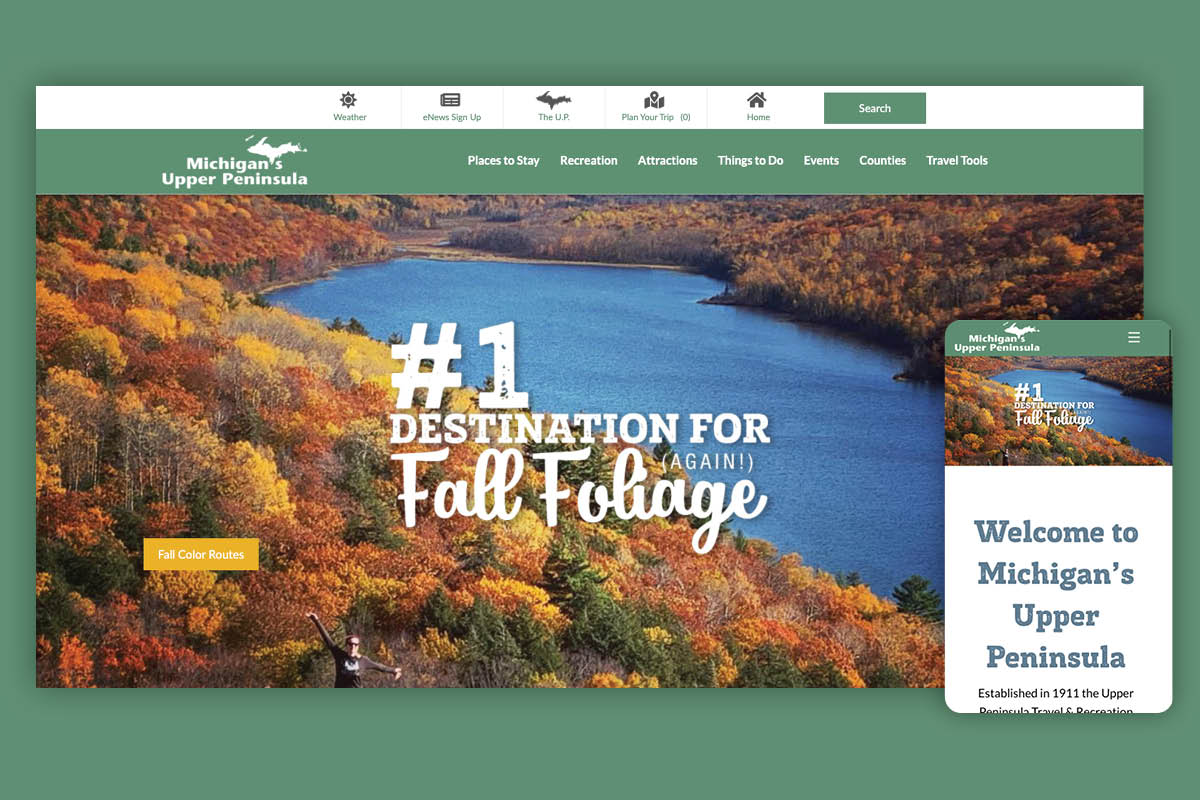Expand the Attractions navigation item
Viewport: 1200px width, 800px height.
pos(667,161)
